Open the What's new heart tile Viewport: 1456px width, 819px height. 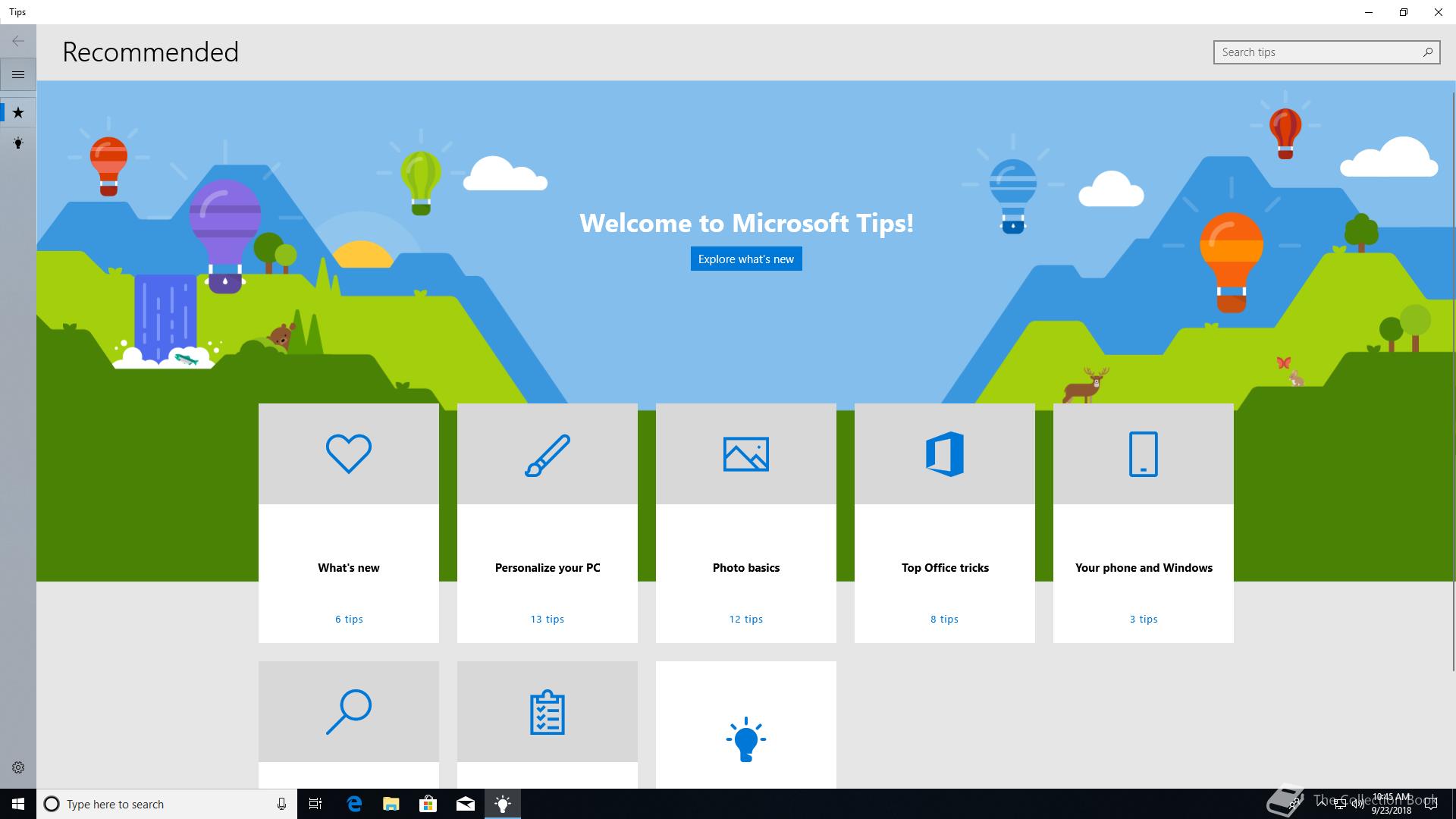point(349,523)
